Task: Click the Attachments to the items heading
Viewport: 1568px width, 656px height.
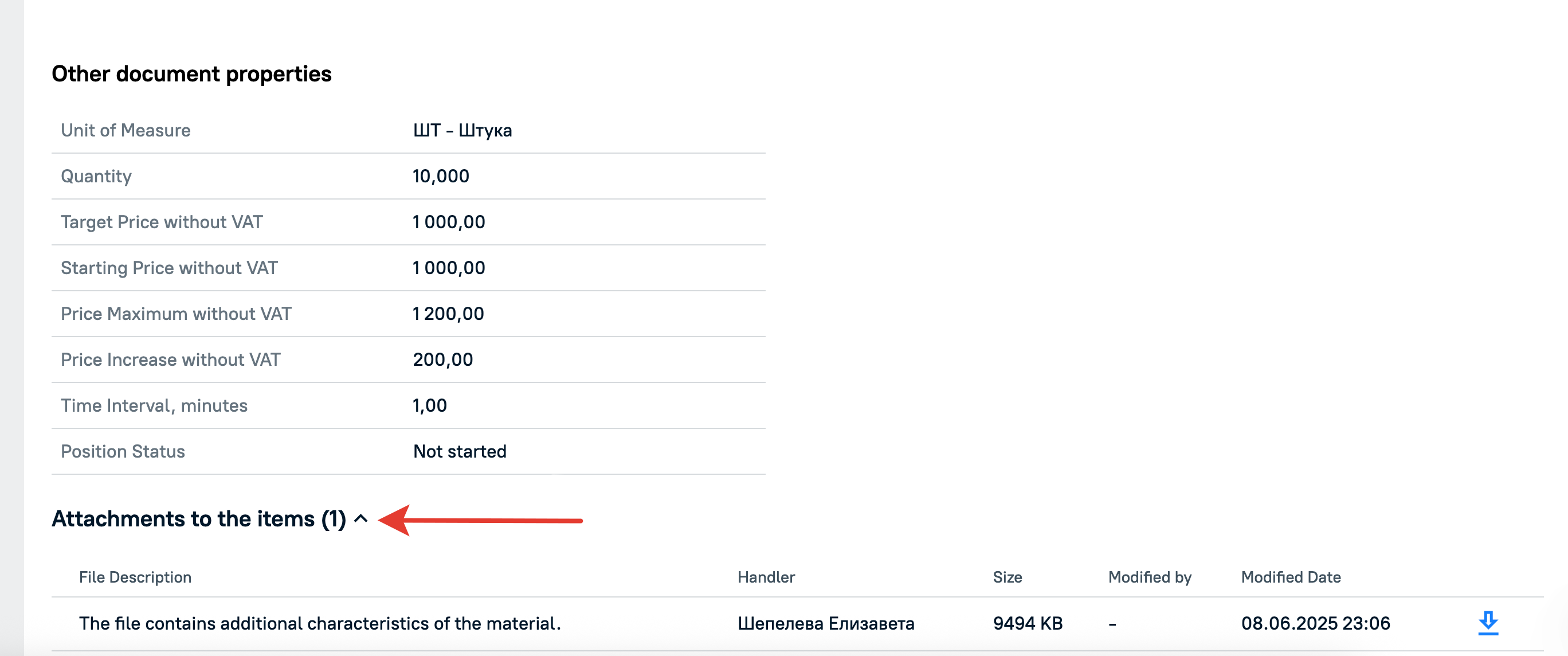Action: (198, 518)
